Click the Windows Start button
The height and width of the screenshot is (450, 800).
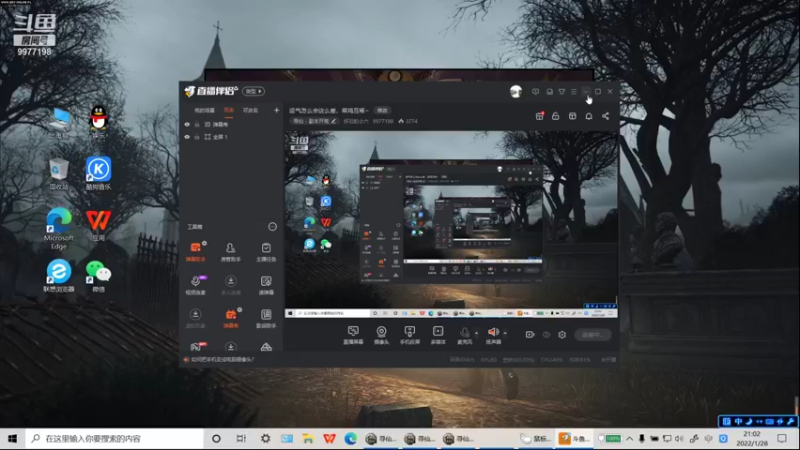(12, 439)
